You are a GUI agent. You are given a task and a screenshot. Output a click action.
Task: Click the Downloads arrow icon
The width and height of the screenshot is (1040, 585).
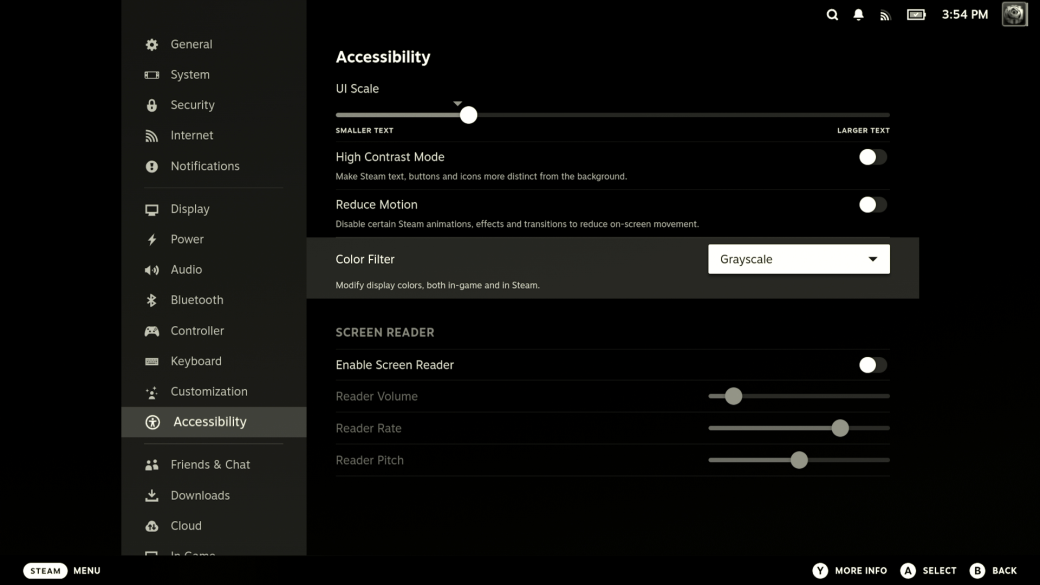tap(152, 496)
